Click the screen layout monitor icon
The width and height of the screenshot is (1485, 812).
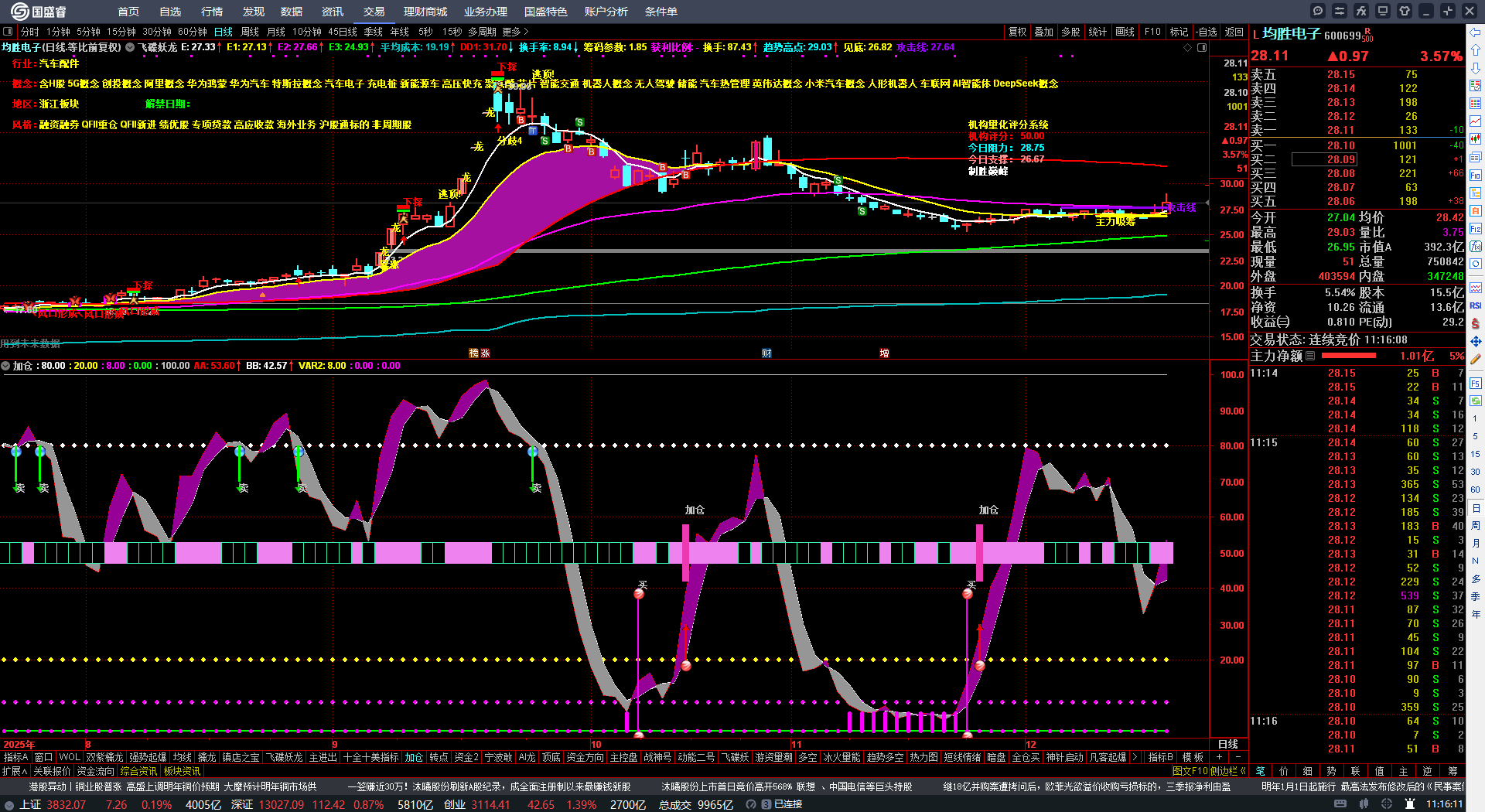(1383, 11)
